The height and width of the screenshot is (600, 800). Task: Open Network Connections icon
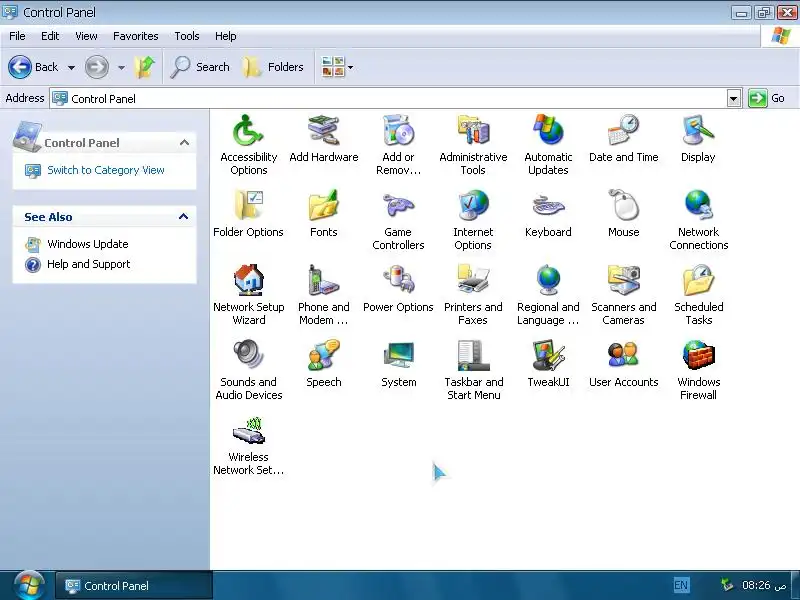(x=698, y=219)
